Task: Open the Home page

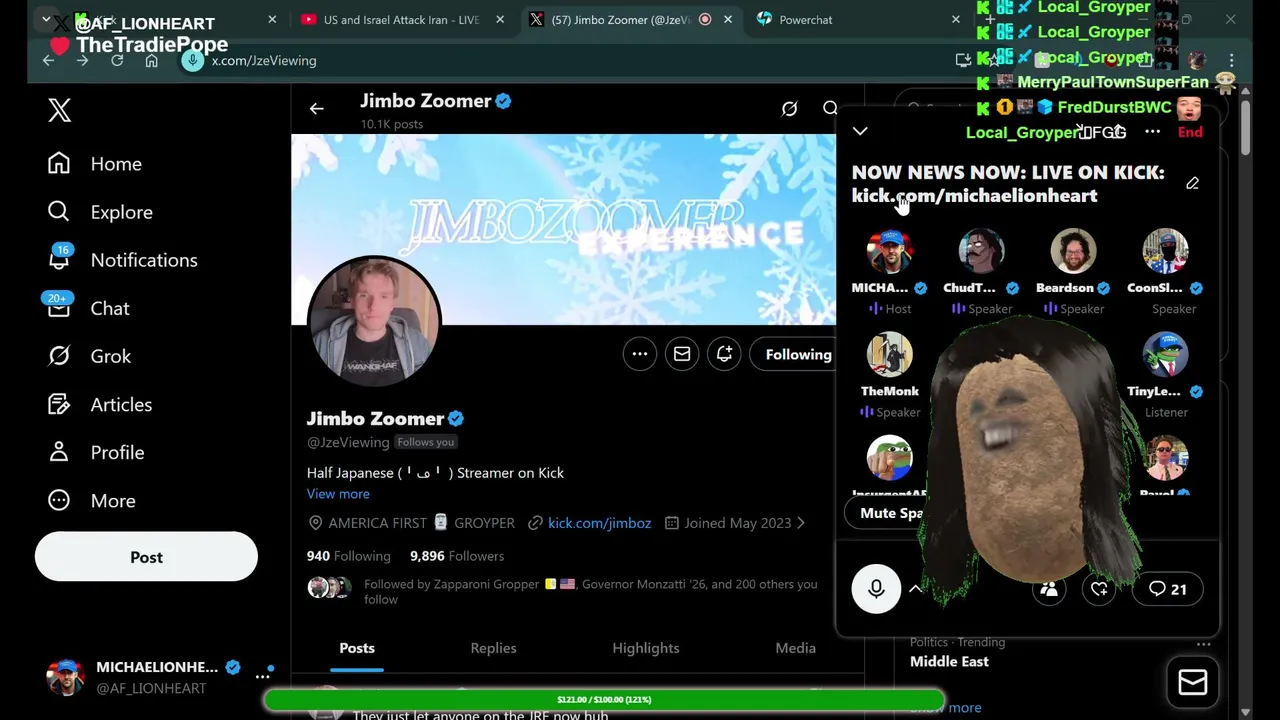Action: point(94,164)
